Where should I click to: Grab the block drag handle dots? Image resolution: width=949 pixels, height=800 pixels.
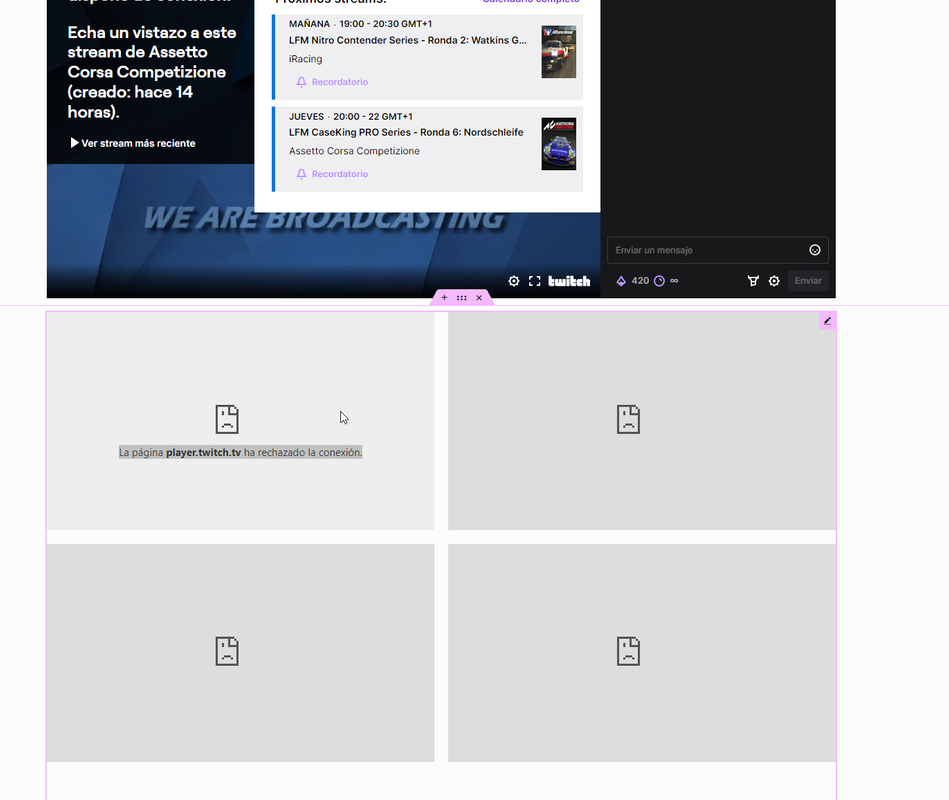tap(462, 298)
